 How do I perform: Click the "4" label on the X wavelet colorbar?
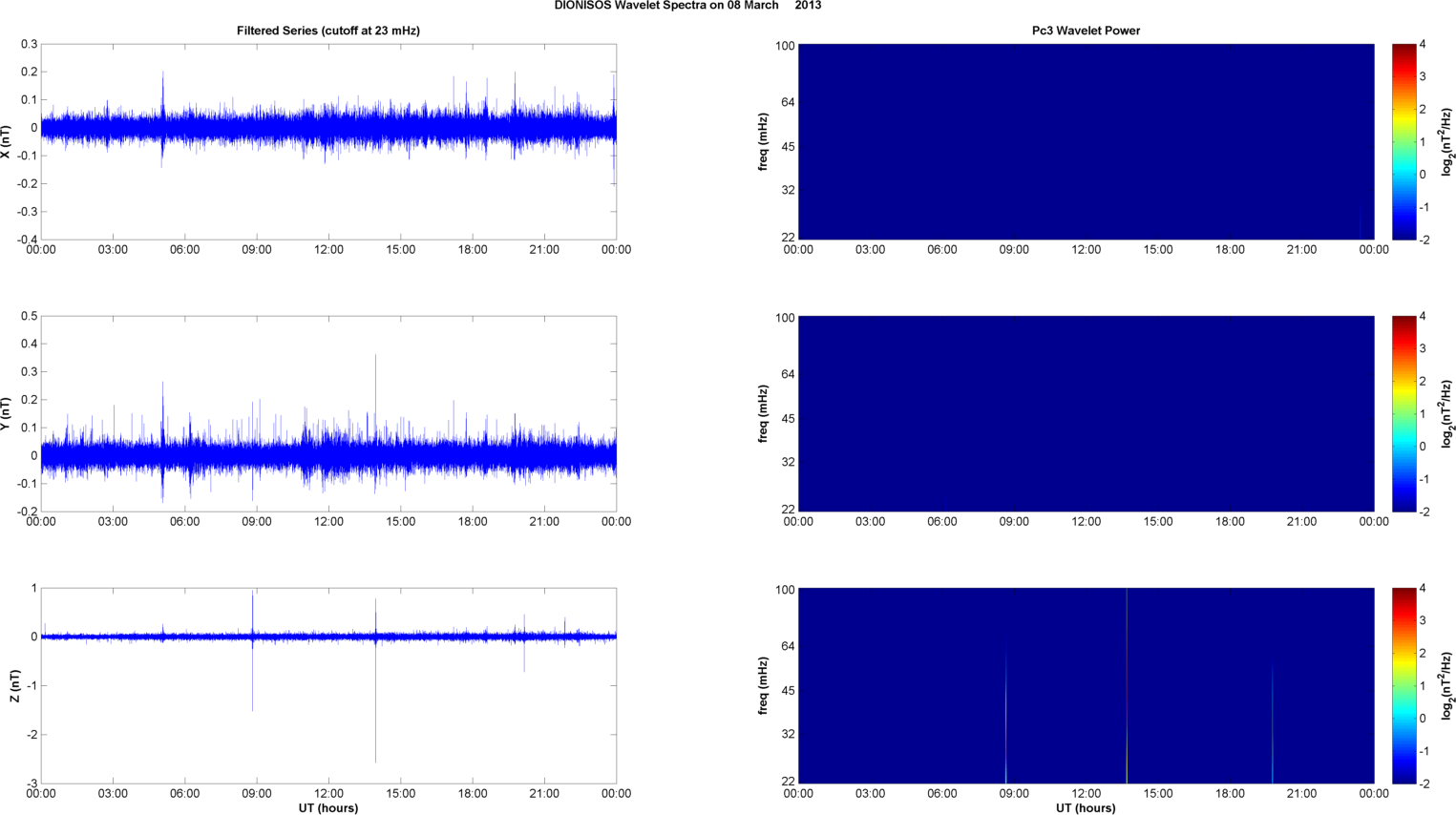click(x=1423, y=45)
